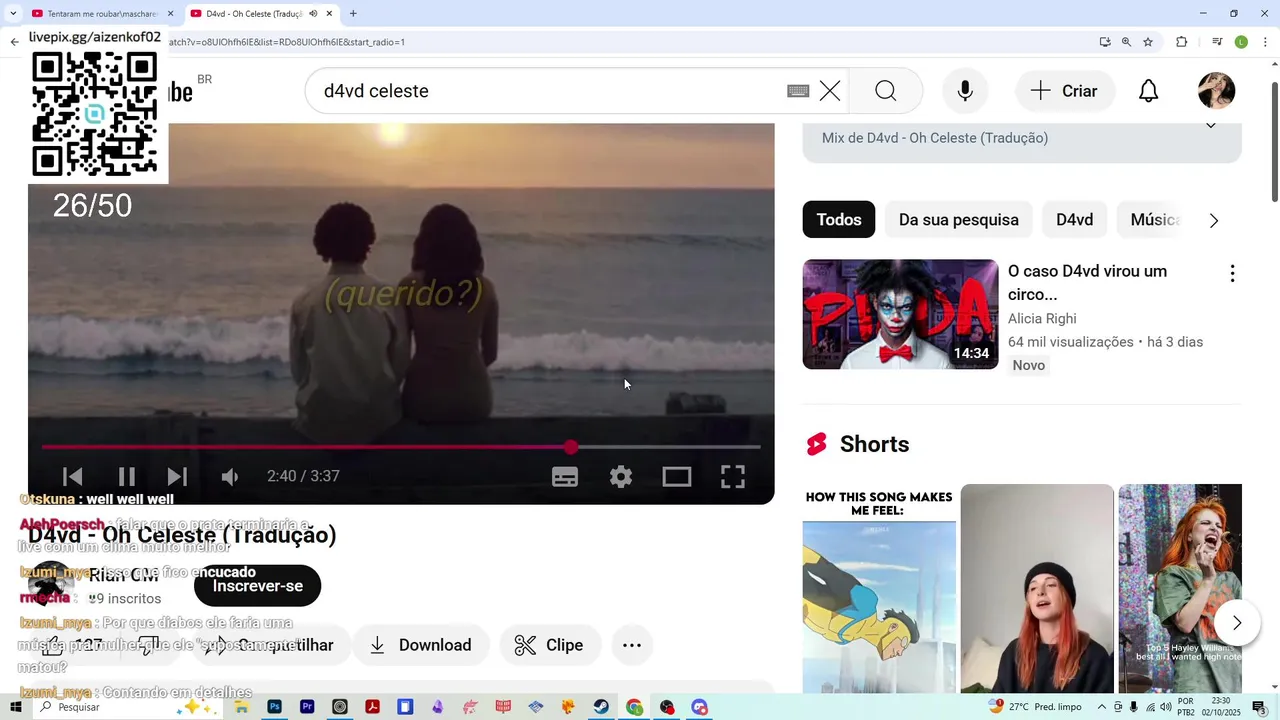Click the red video progress bar scrubber
Viewport: 1280px width, 720px height.
point(571,447)
